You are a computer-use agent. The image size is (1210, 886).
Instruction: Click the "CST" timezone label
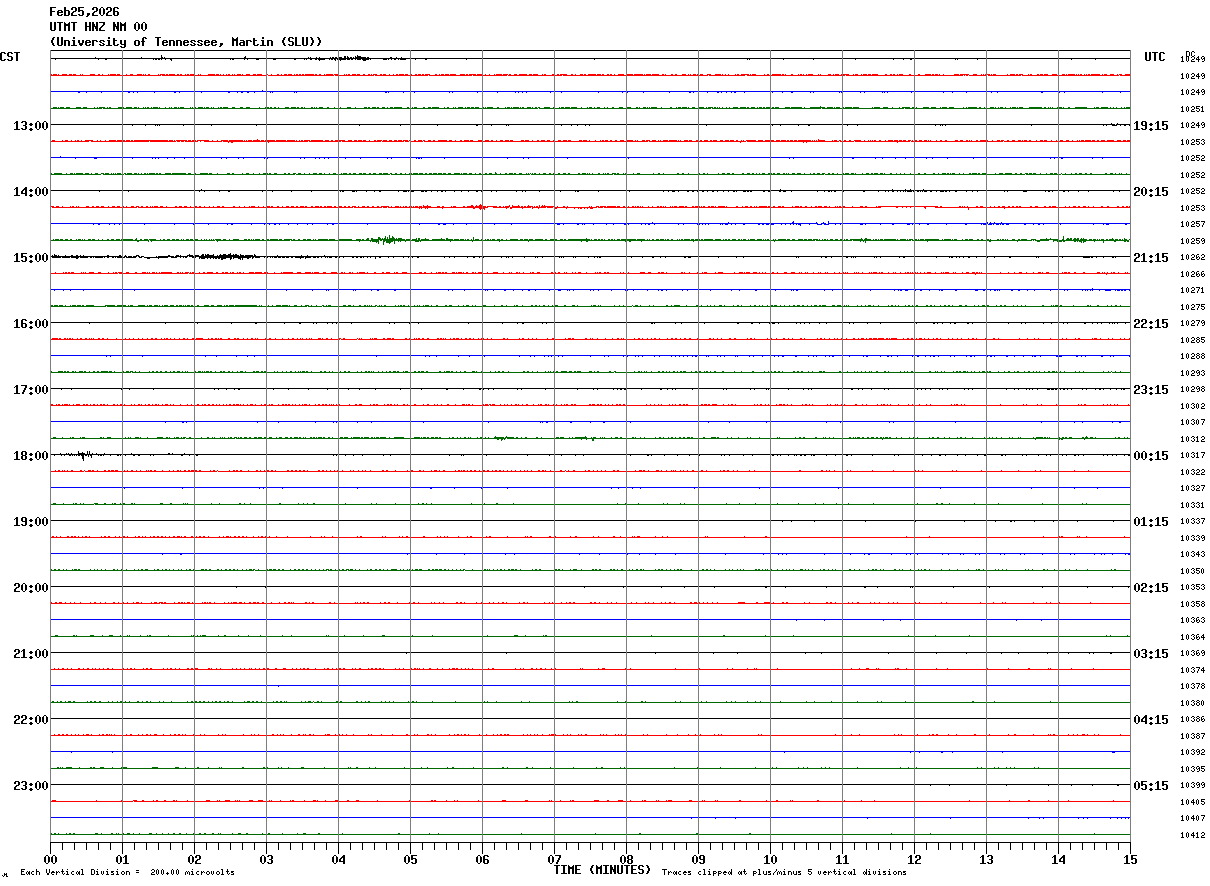(x=10, y=57)
